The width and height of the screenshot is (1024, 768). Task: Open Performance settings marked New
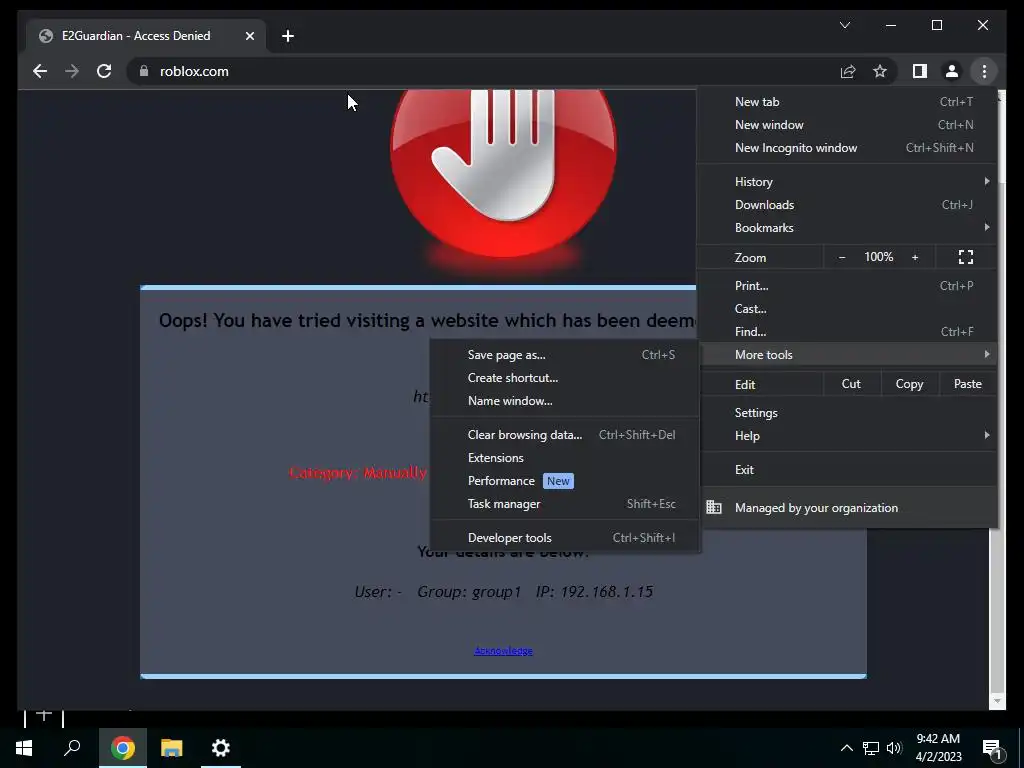[x=565, y=481]
